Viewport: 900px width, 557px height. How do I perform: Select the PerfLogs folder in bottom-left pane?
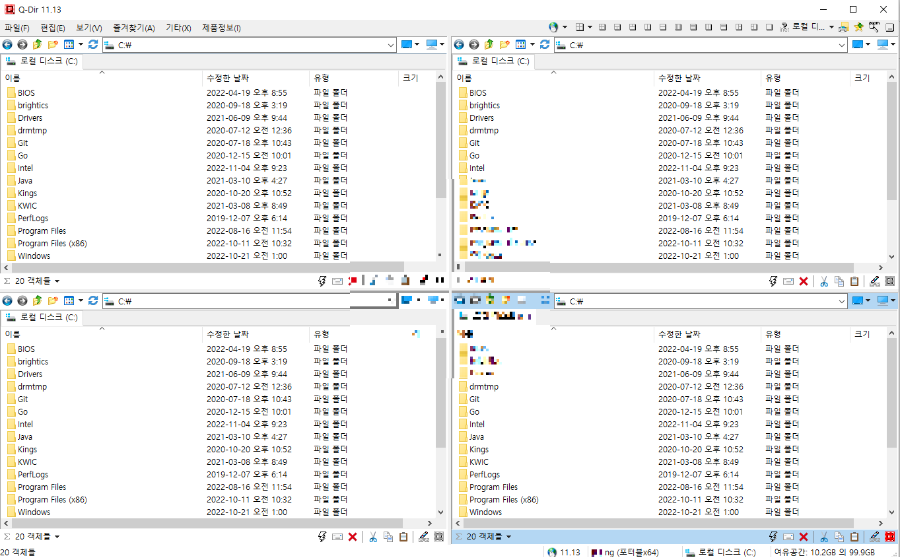(x=33, y=474)
